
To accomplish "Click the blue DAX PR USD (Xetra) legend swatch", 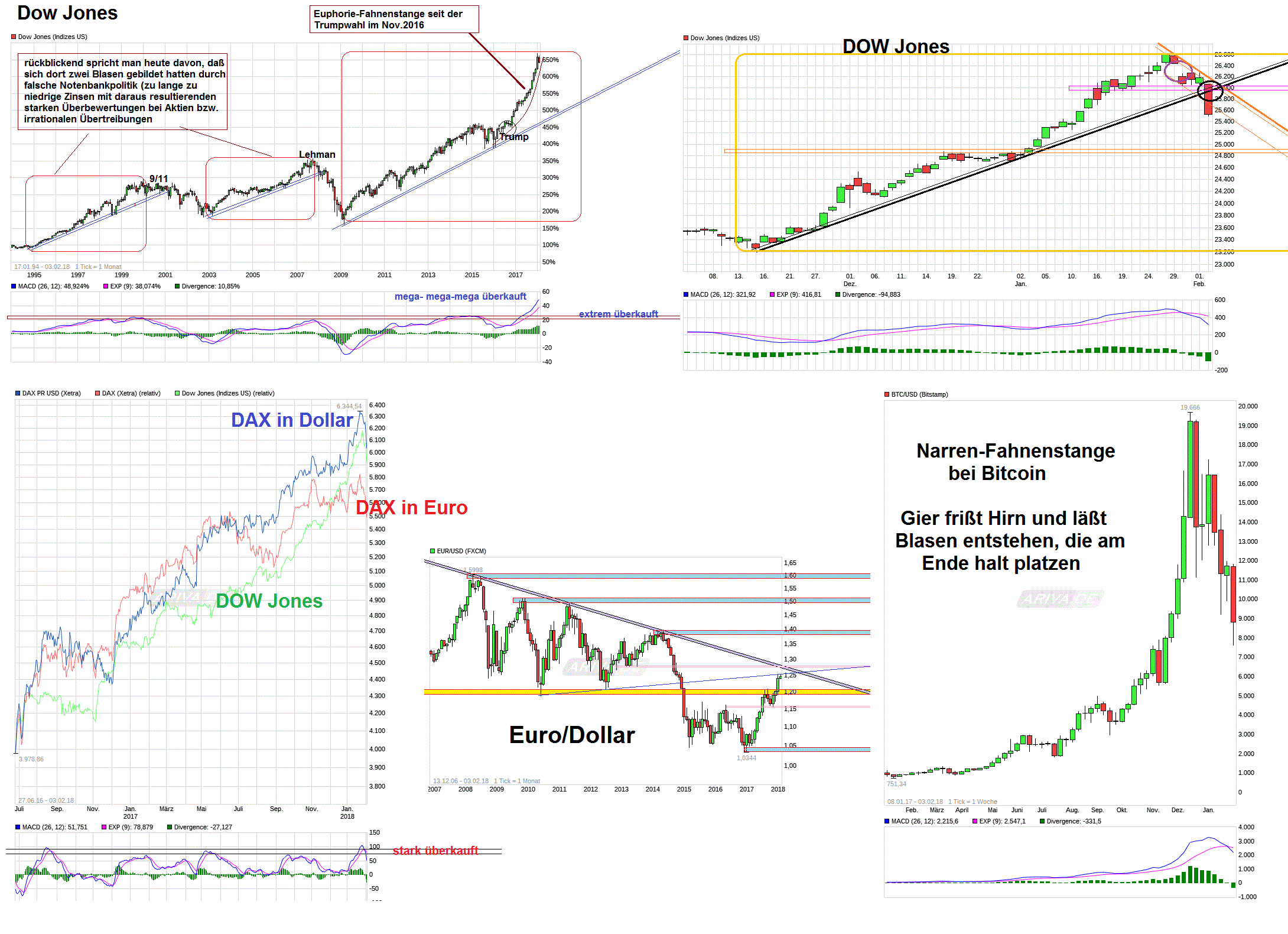I will (18, 393).
